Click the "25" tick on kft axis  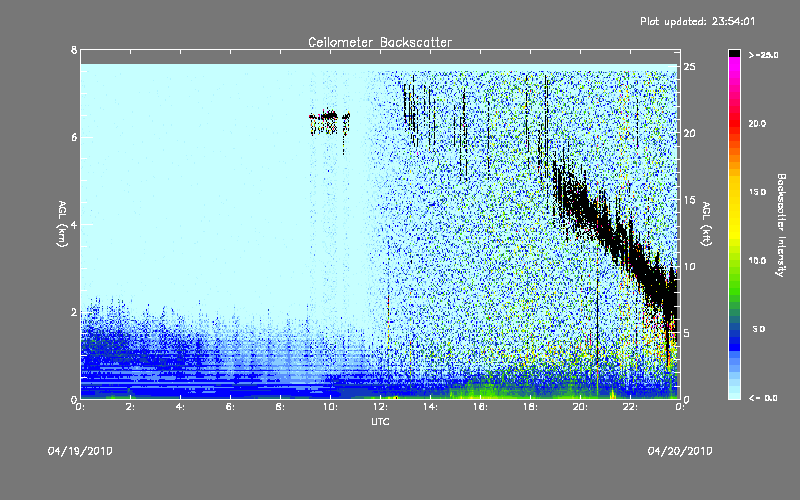point(690,67)
